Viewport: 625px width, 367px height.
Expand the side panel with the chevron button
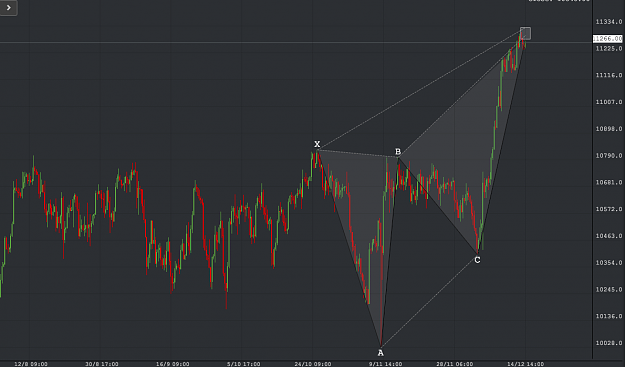[x=8, y=8]
